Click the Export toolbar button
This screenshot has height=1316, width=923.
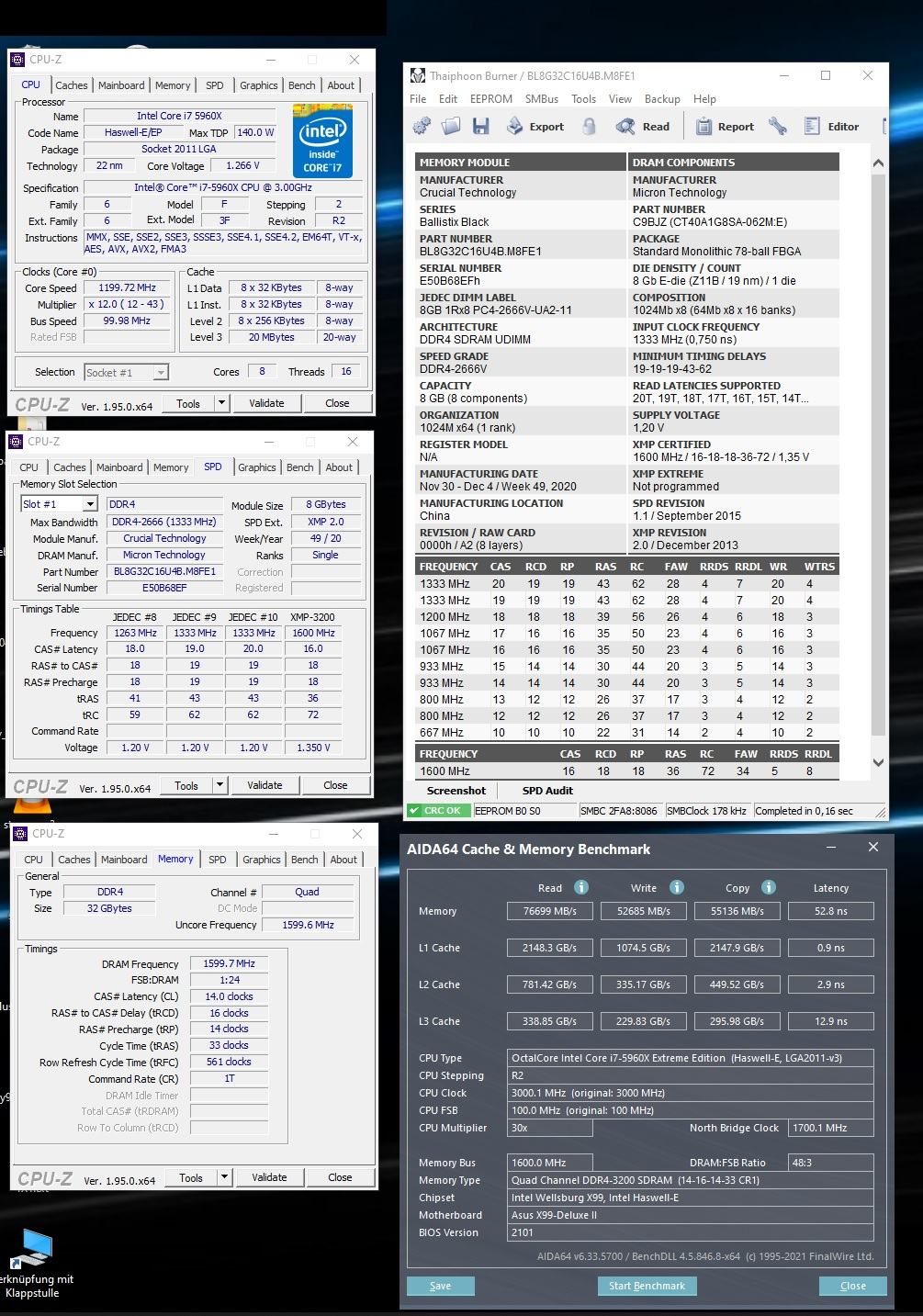click(535, 127)
